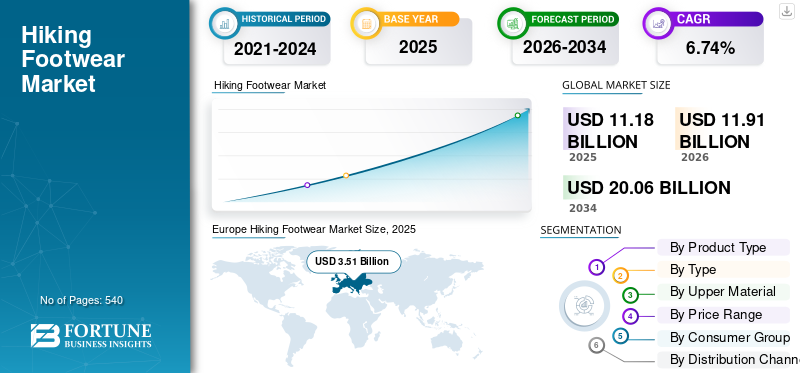The height and width of the screenshot is (373, 800).
Task: Click the USD 11.18 BILLION figure
Action: click(610, 131)
